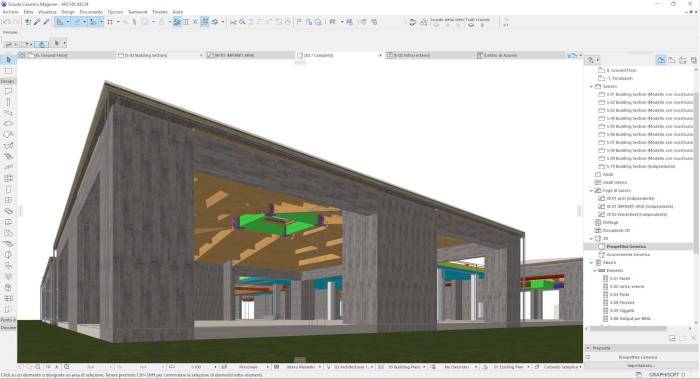Choose the Curtain Wall tool in the toolbox
The height and width of the screenshot is (379, 700).
(x=8, y=178)
